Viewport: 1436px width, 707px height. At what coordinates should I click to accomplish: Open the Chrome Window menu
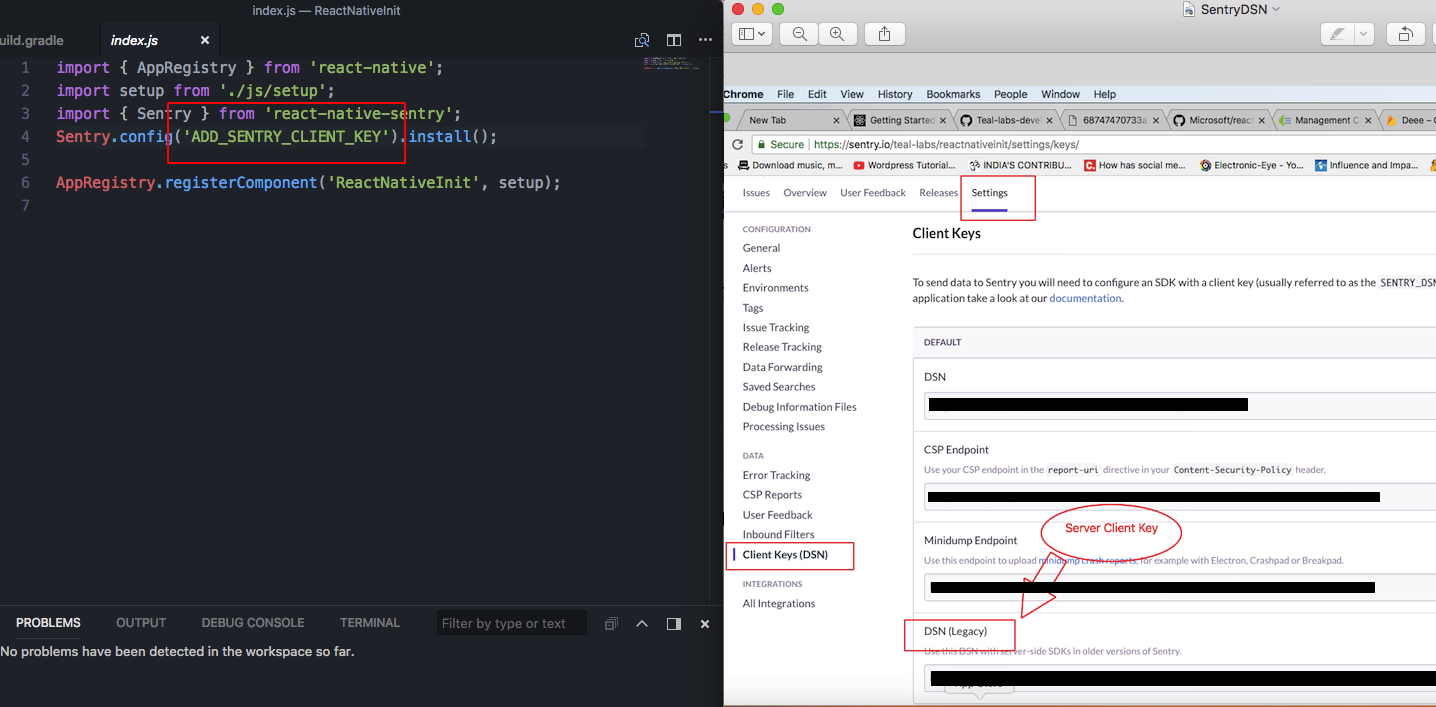pyautogui.click(x=1061, y=94)
